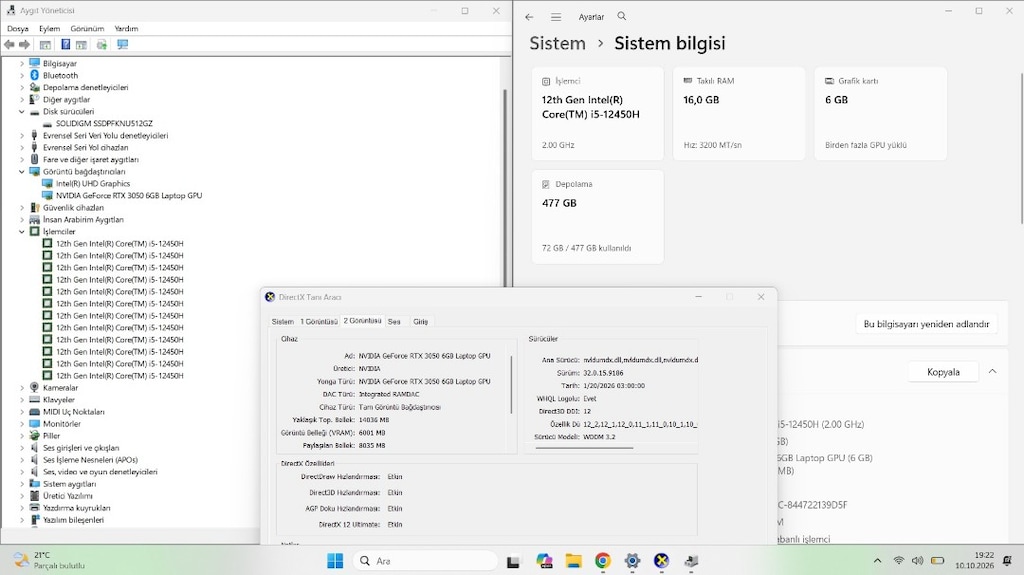
Task: Open File Explorer from the taskbar
Action: click(573, 561)
